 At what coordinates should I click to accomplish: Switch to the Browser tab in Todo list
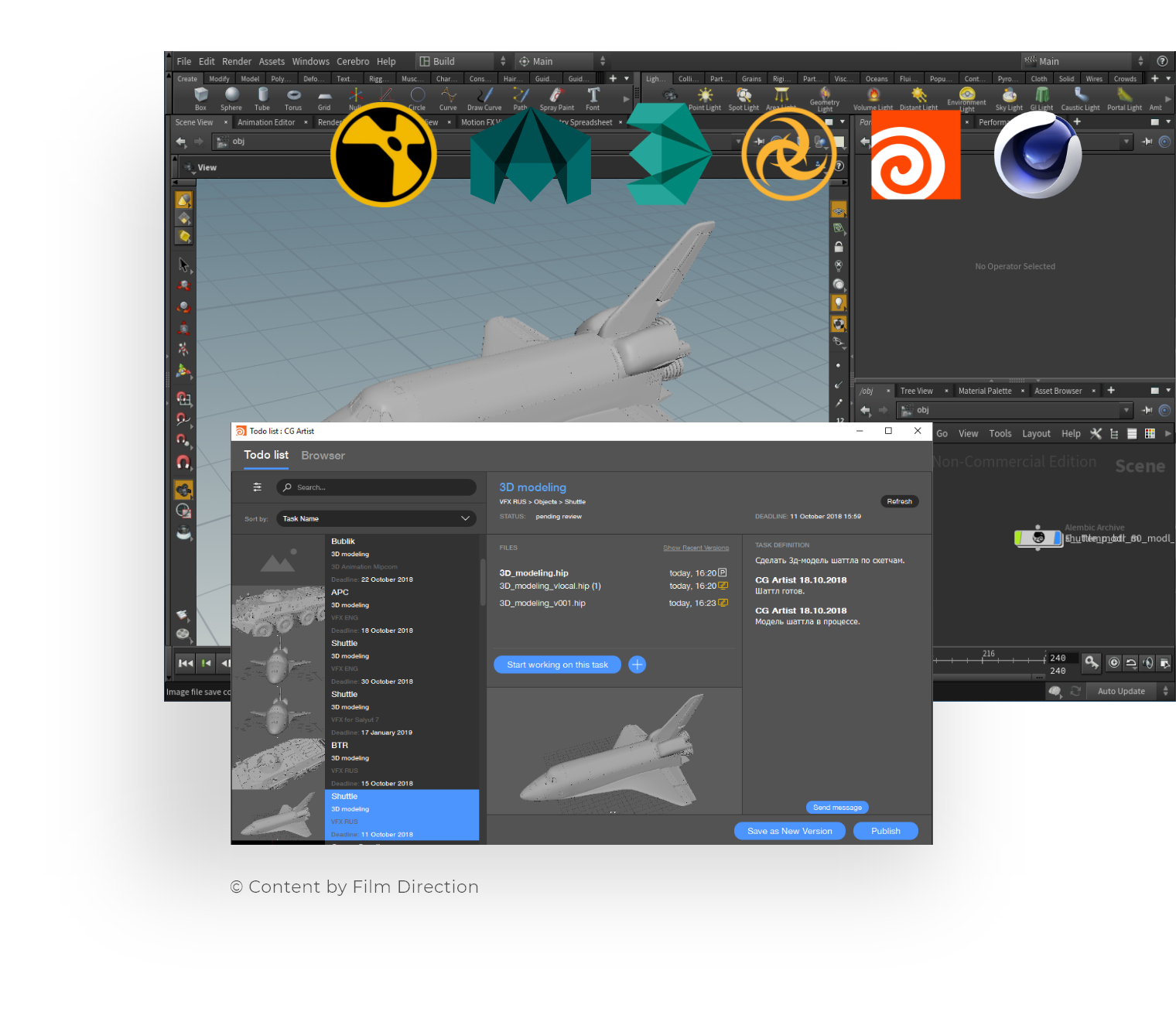[x=323, y=456]
